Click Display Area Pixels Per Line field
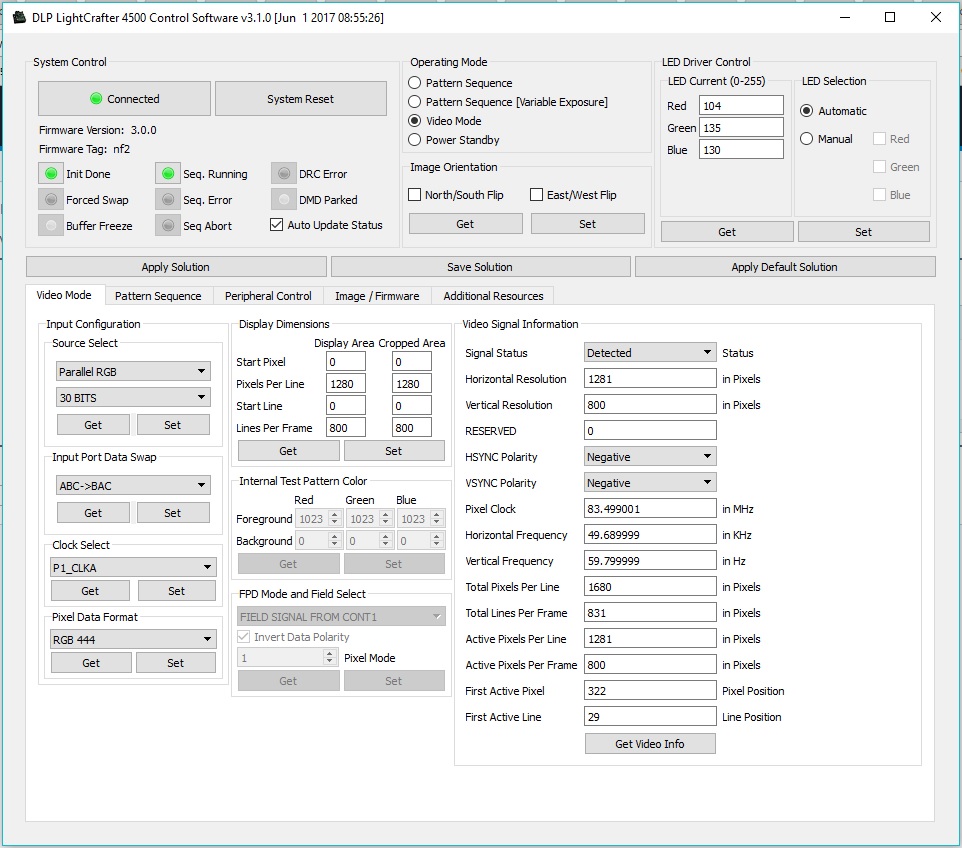The image size is (962, 848). [x=346, y=383]
